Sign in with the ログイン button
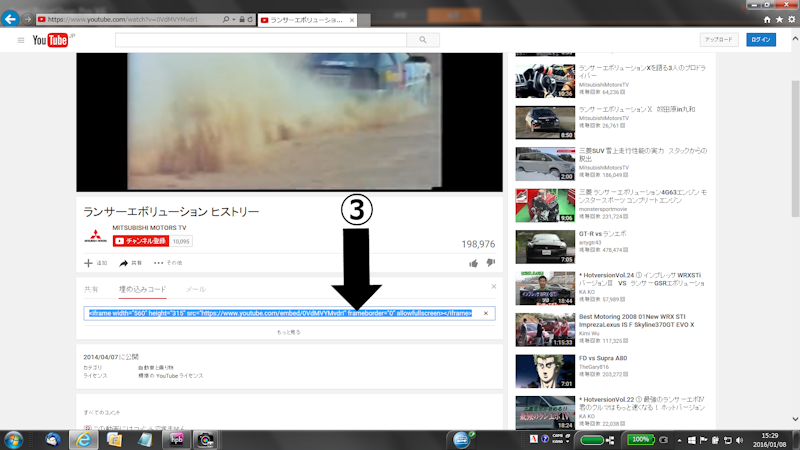Image resolution: width=800 pixels, height=450 pixels. click(x=761, y=39)
